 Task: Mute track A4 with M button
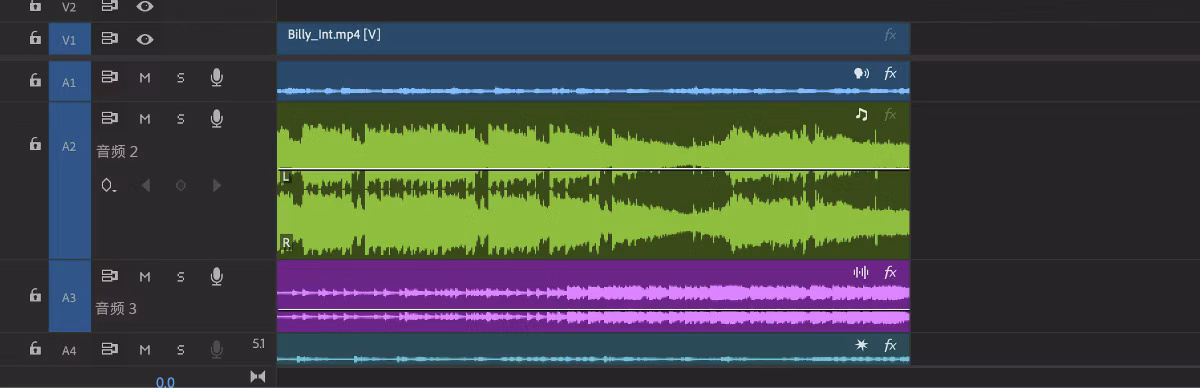pos(145,349)
